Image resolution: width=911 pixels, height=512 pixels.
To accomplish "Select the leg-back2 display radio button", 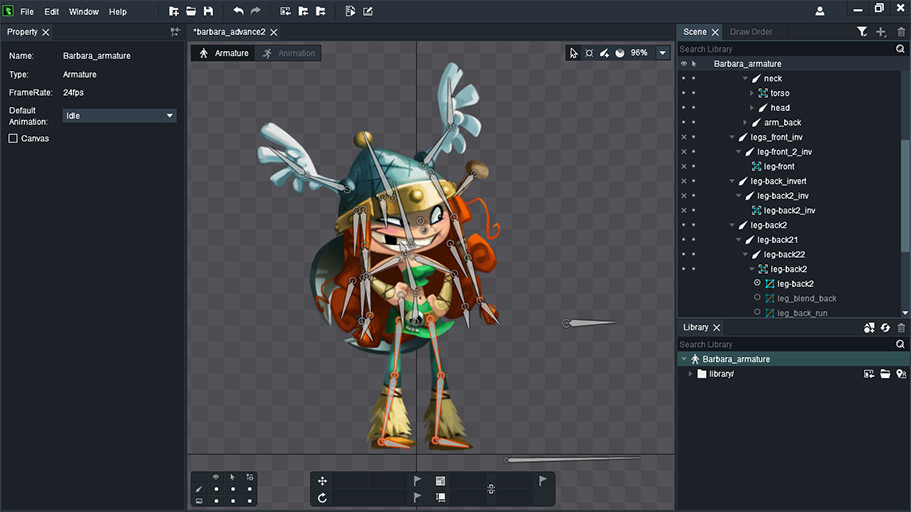I will (757, 283).
